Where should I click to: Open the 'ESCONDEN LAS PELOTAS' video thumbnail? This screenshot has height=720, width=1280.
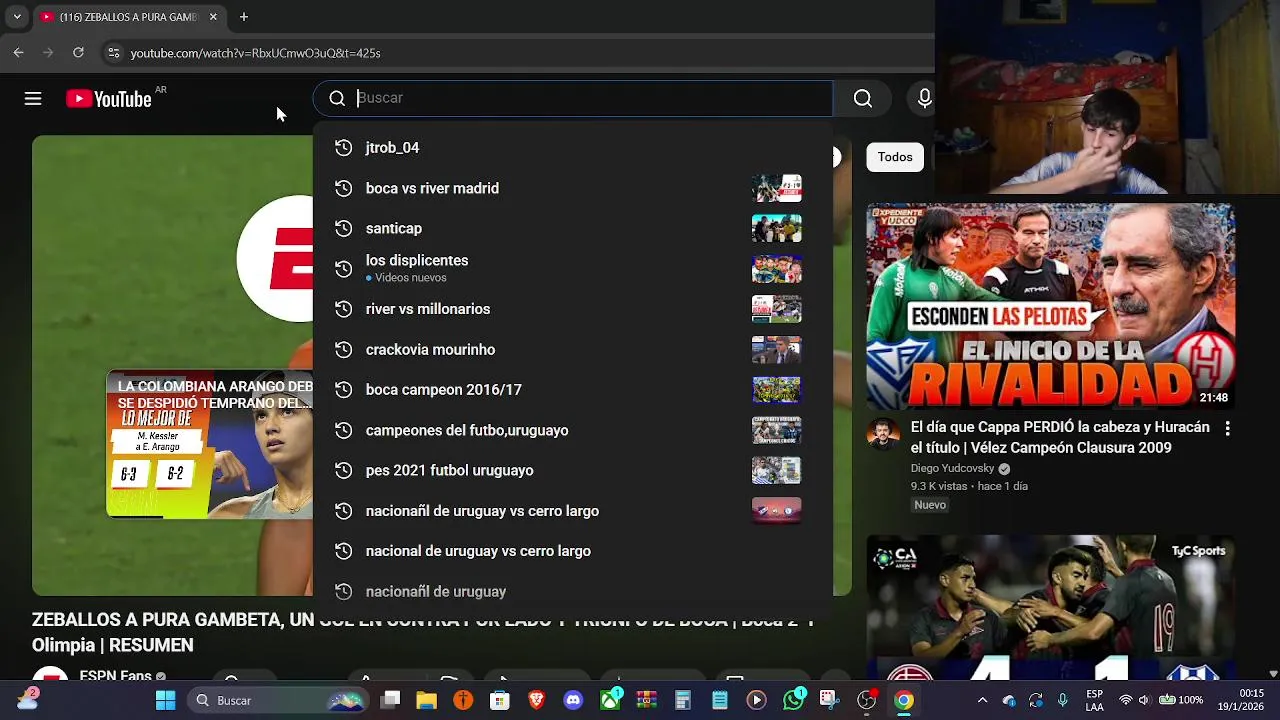[1051, 307]
